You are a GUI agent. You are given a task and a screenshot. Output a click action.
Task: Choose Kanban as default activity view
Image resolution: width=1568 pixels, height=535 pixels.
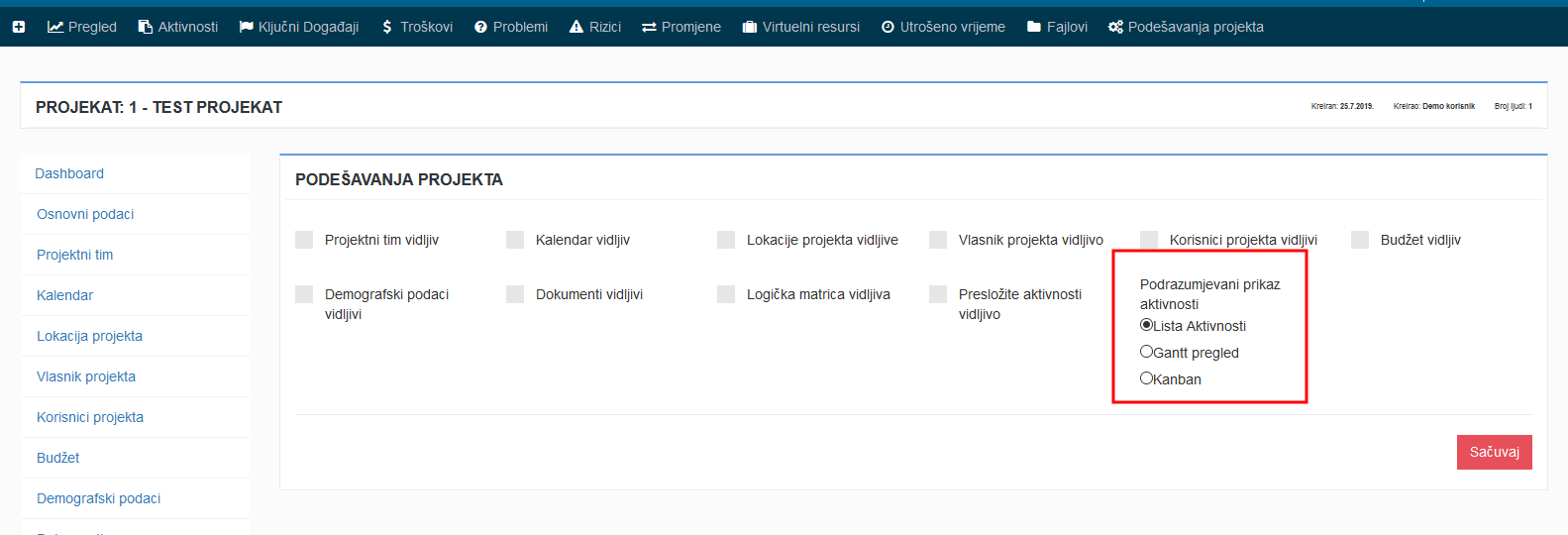click(1146, 378)
